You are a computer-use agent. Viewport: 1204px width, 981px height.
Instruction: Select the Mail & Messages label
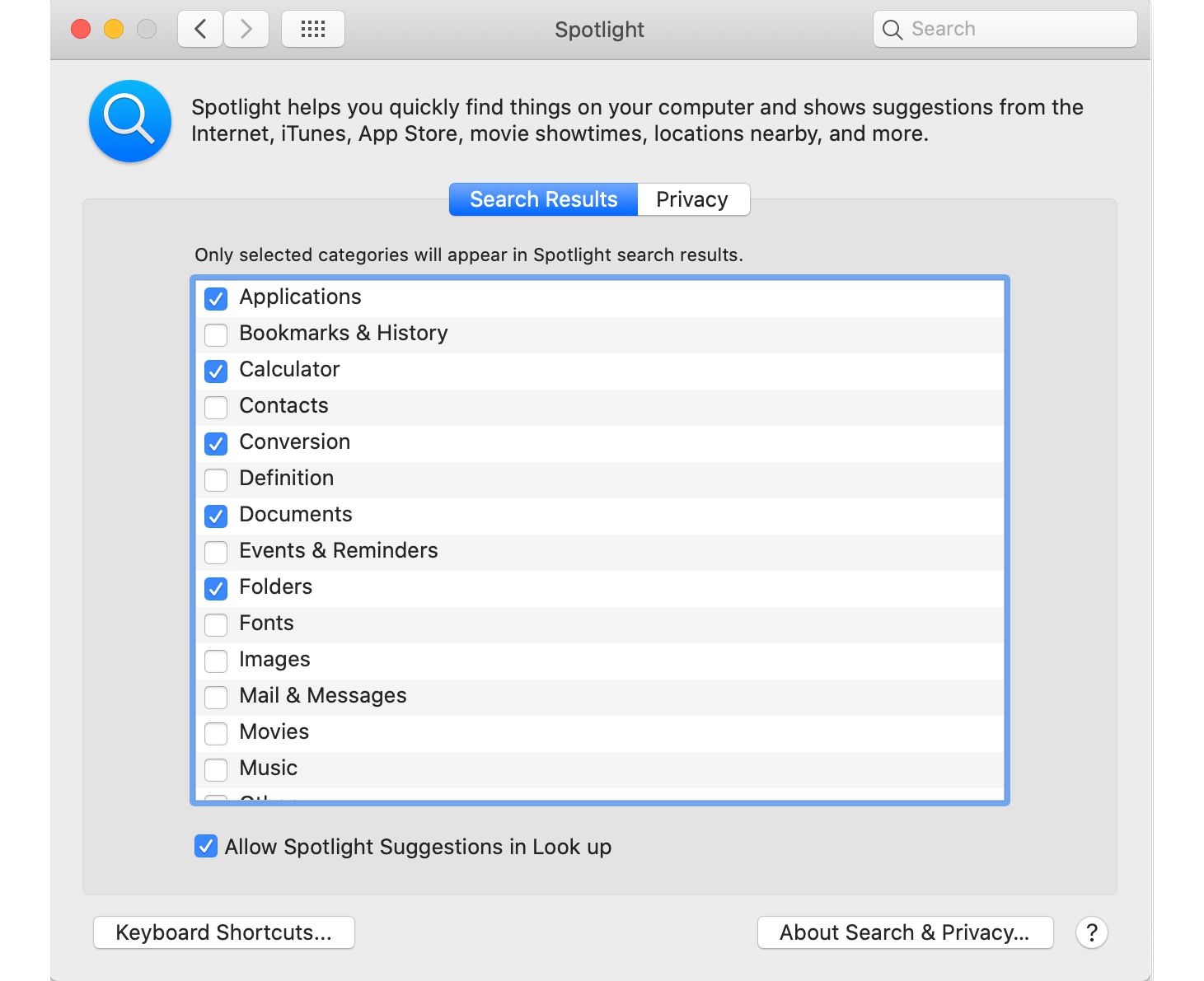tap(322, 695)
